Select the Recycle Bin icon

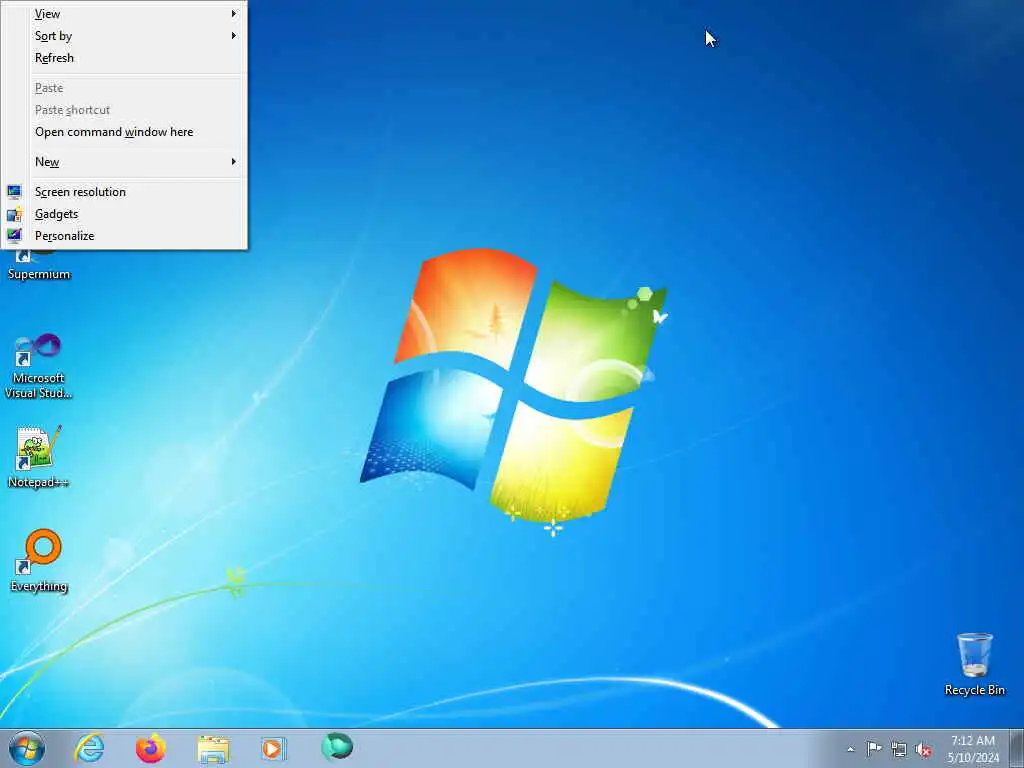(974, 664)
